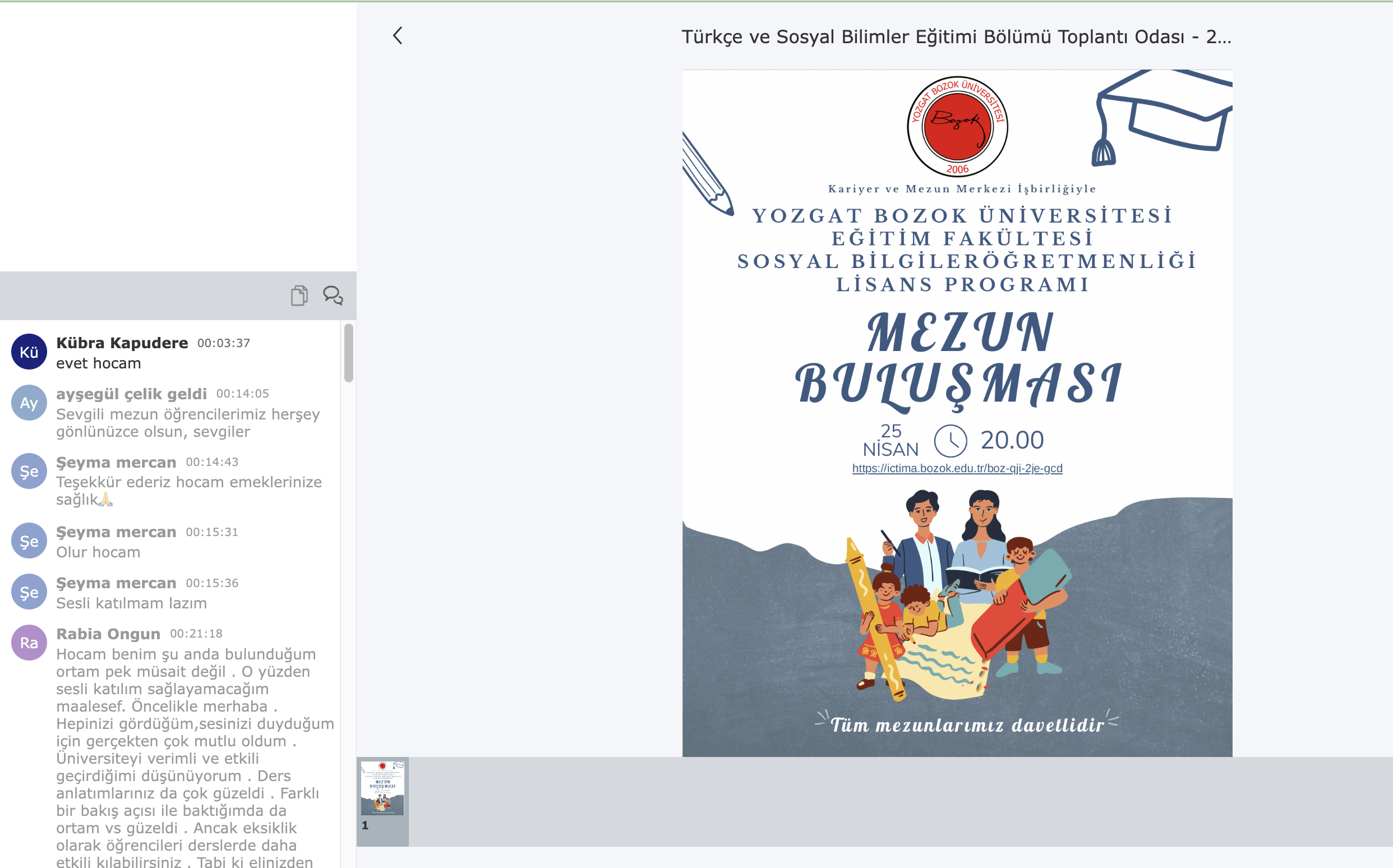Click the message 'evet hocam'

click(98, 363)
